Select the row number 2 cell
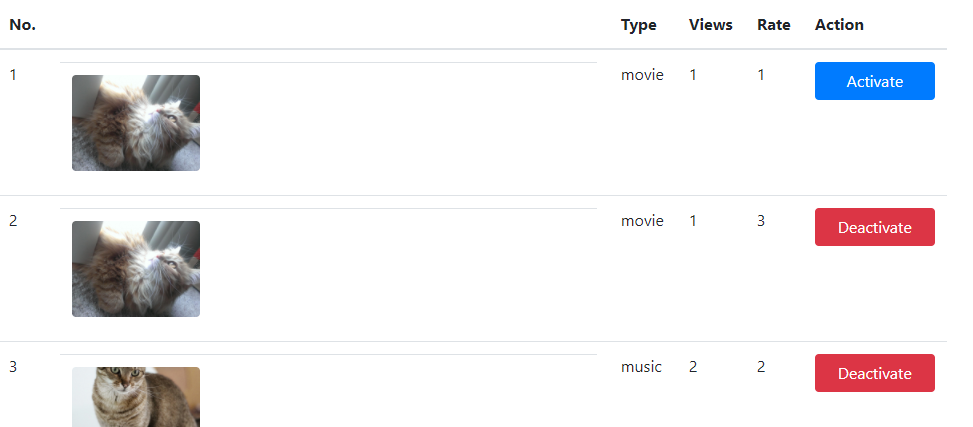973x427 pixels. pos(13,221)
